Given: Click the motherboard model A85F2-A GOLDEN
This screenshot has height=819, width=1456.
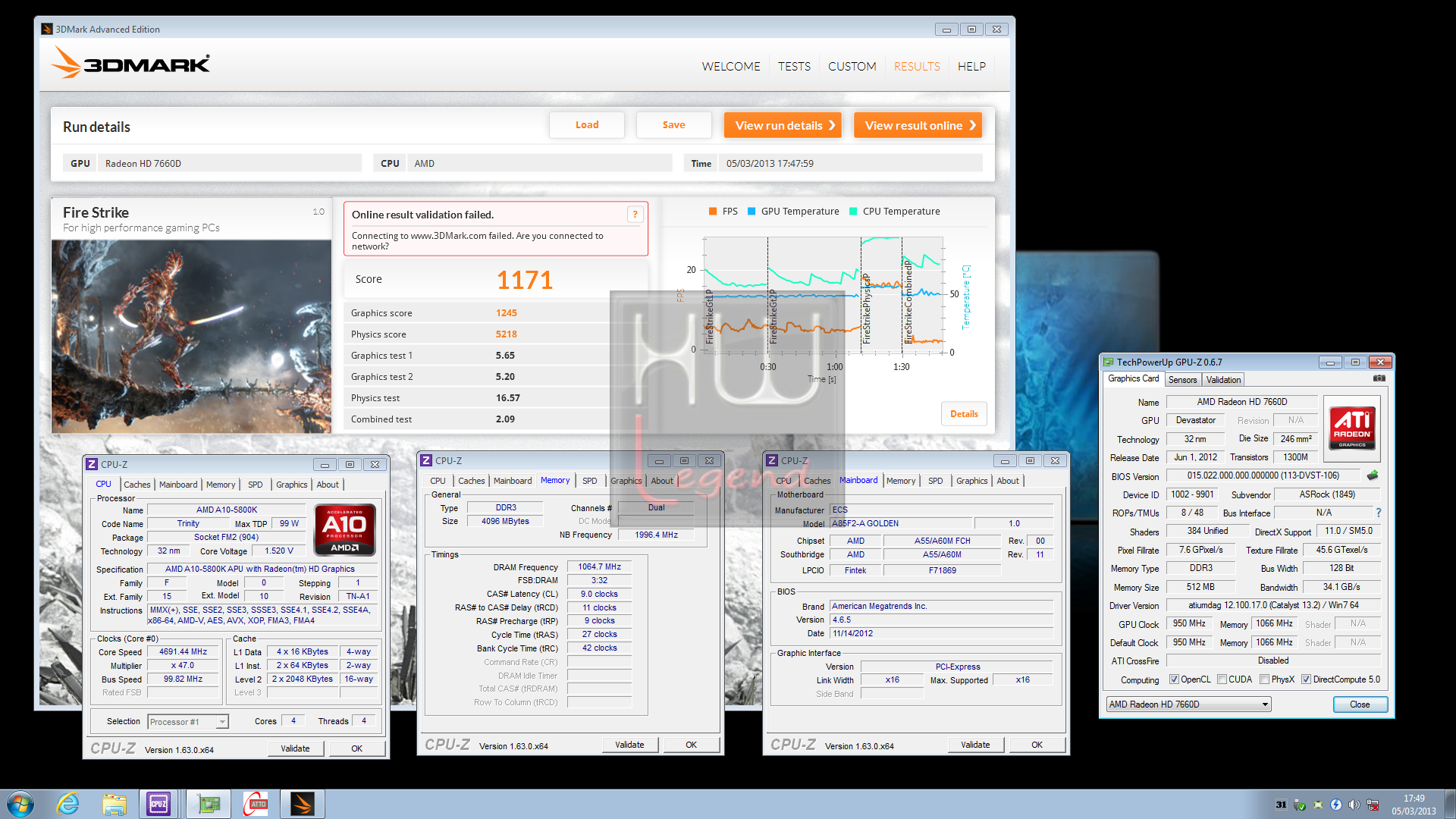Looking at the screenshot, I should pos(901,524).
